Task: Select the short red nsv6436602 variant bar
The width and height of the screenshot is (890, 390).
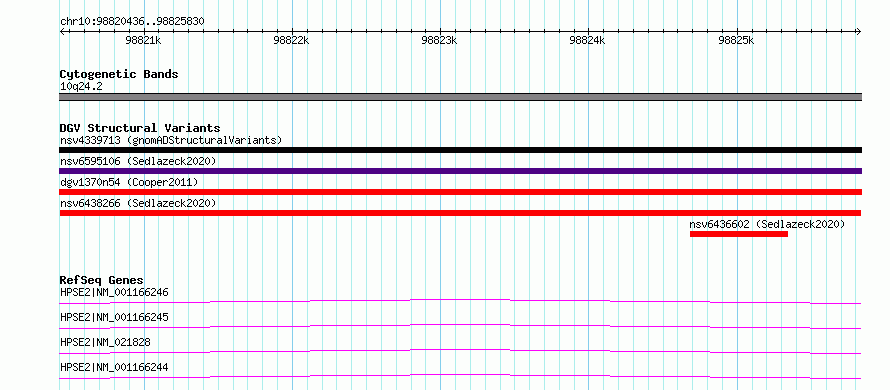Action: pyautogui.click(x=739, y=234)
